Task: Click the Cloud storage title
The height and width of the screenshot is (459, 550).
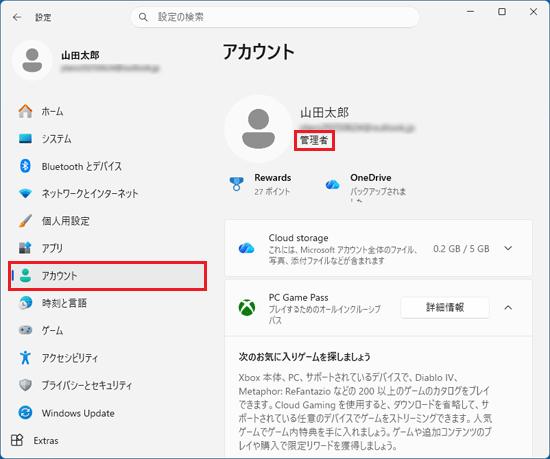Action: coord(299,238)
